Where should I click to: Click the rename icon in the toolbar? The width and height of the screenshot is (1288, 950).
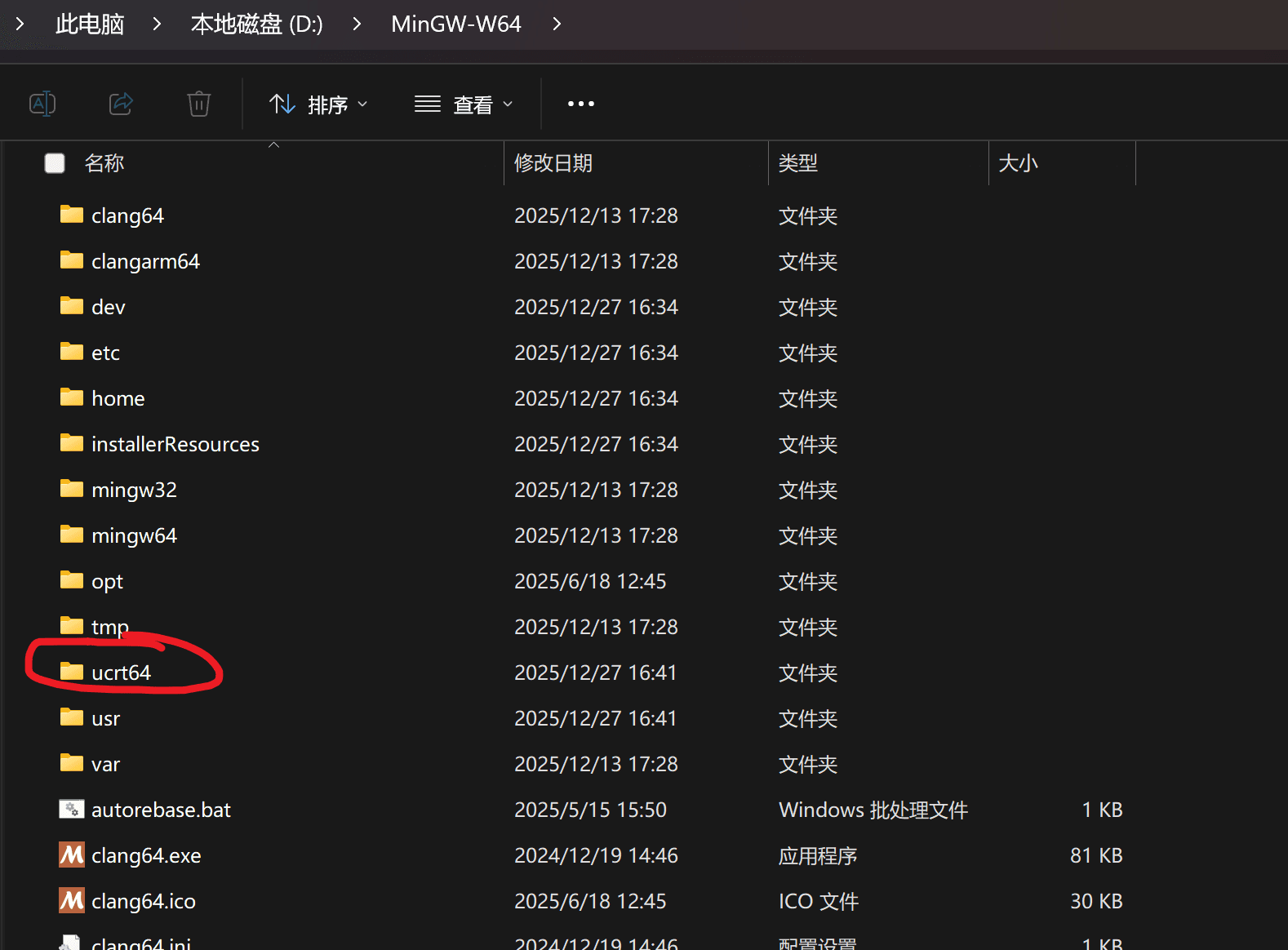click(42, 104)
